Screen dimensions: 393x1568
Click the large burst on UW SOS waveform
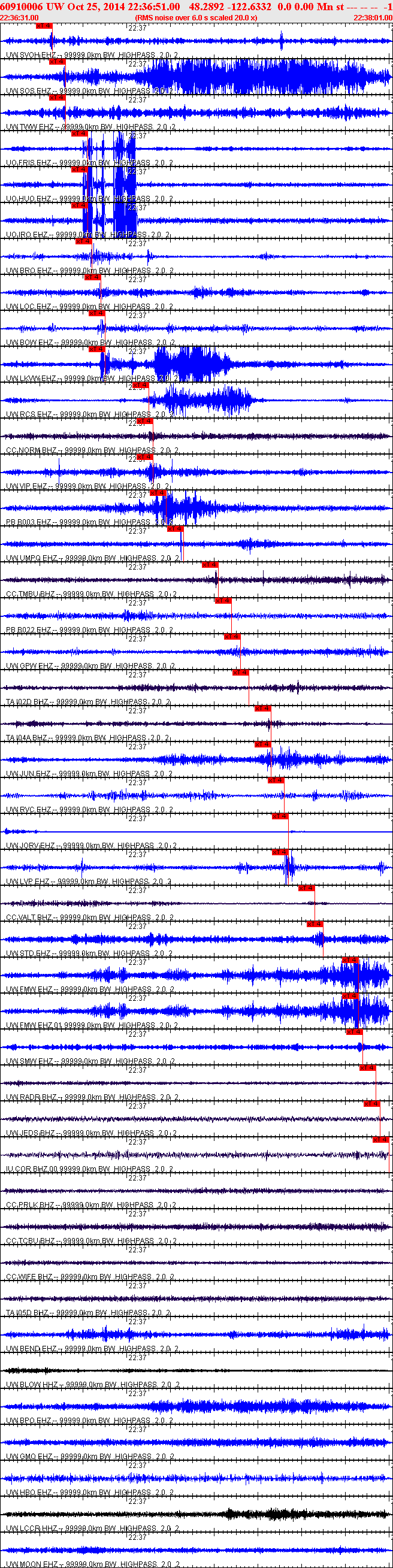pos(262,77)
